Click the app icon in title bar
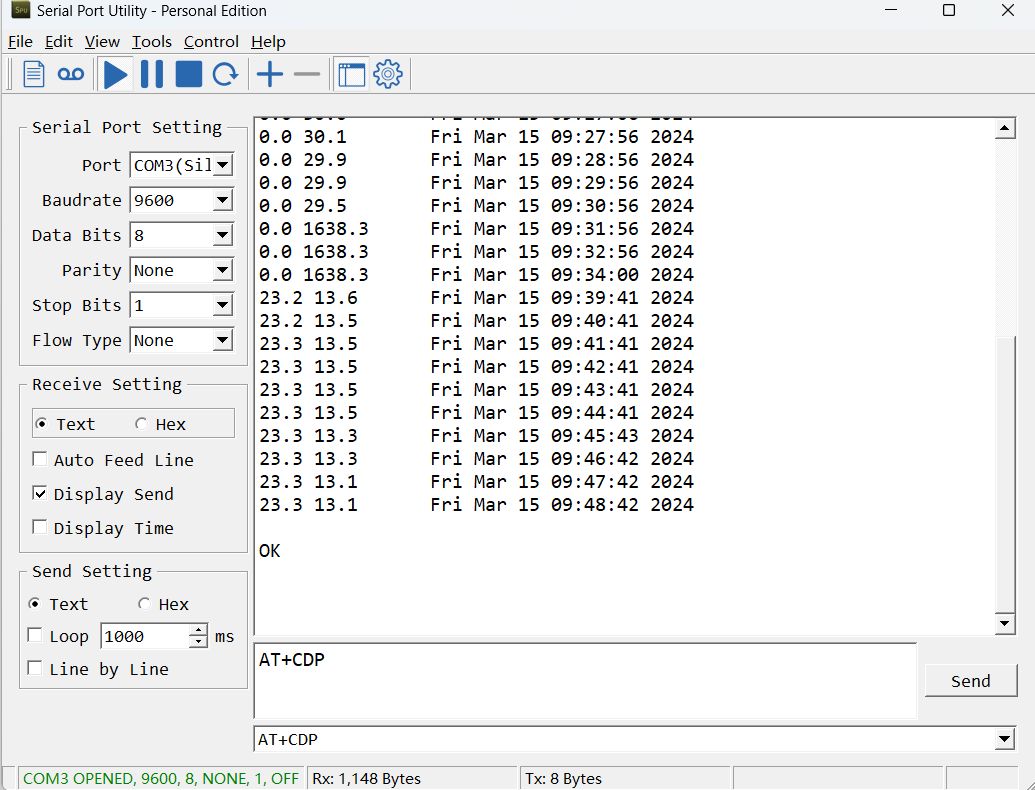Image resolution: width=1035 pixels, height=790 pixels. [x=21, y=10]
